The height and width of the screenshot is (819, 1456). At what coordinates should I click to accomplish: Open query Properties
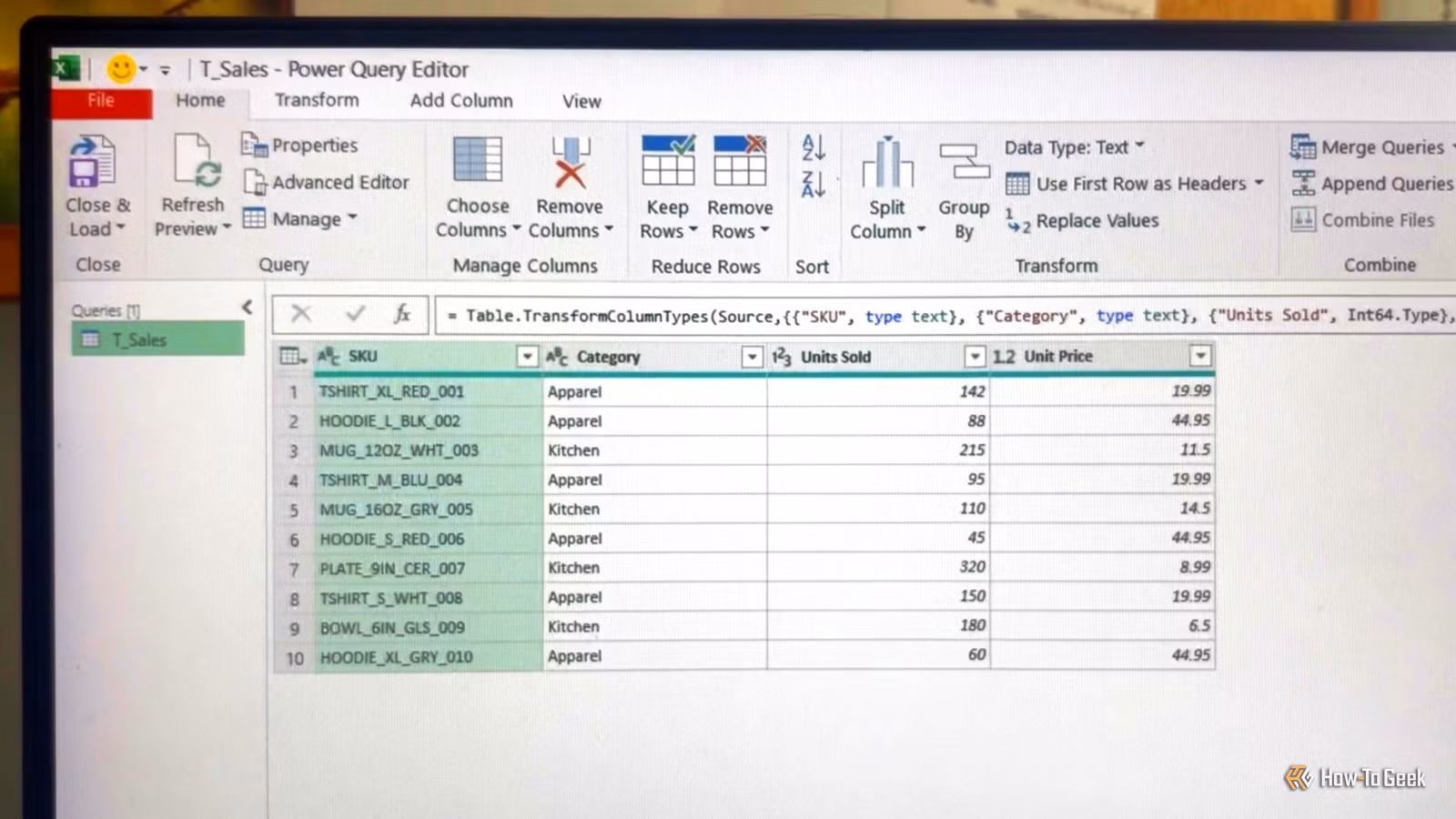click(x=300, y=146)
